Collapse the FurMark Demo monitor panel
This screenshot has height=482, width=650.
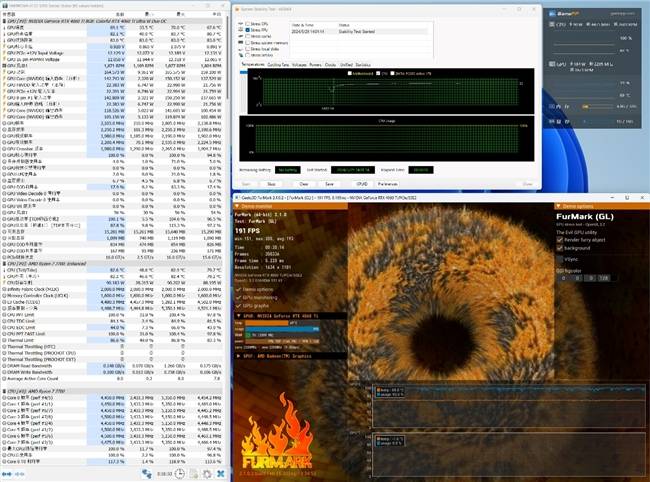pyautogui.click(x=238, y=206)
